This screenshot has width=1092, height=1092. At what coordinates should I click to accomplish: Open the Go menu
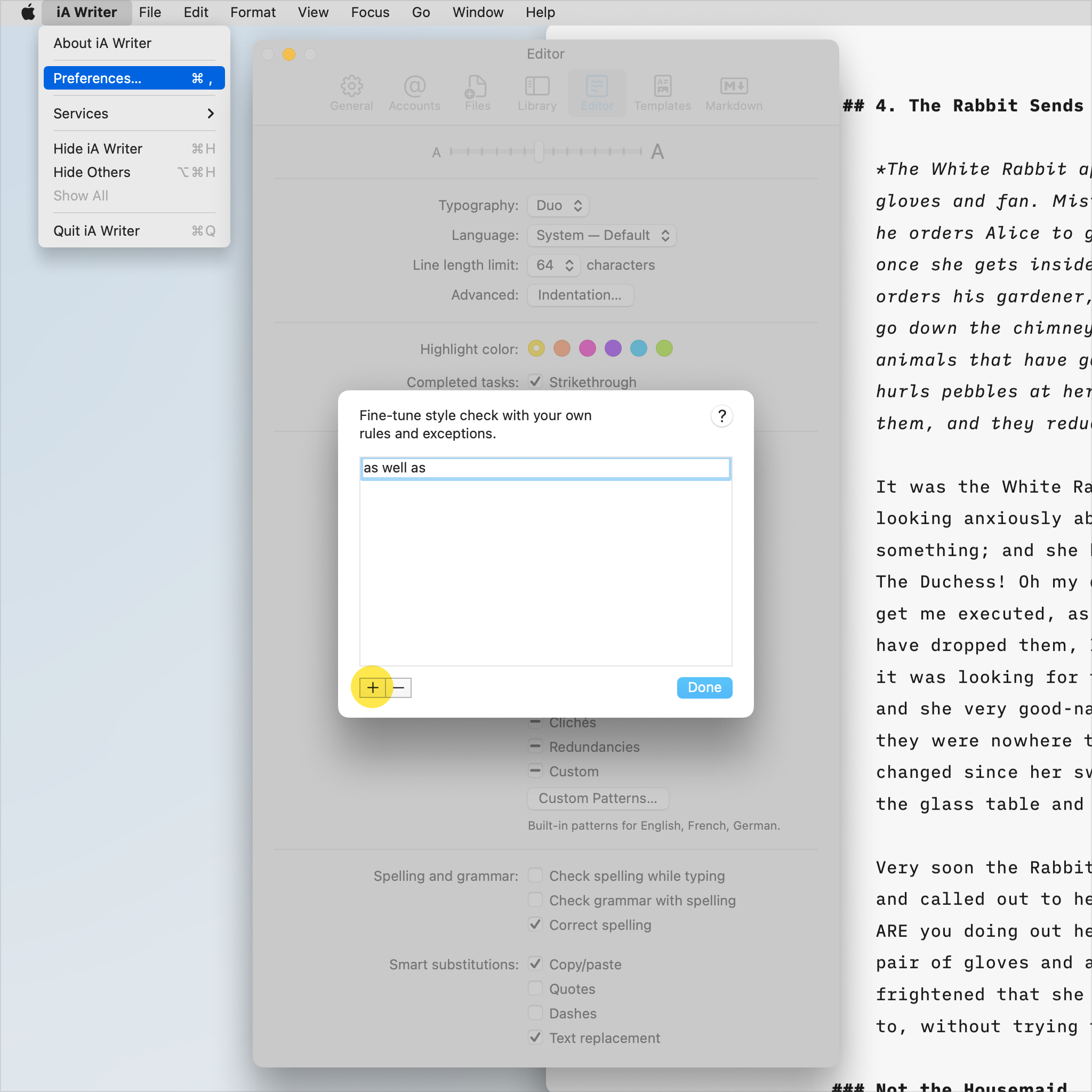[x=421, y=12]
